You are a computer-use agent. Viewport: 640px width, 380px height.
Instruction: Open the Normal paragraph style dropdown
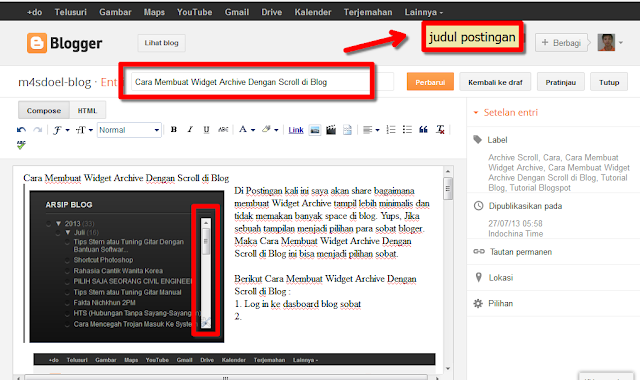129,130
